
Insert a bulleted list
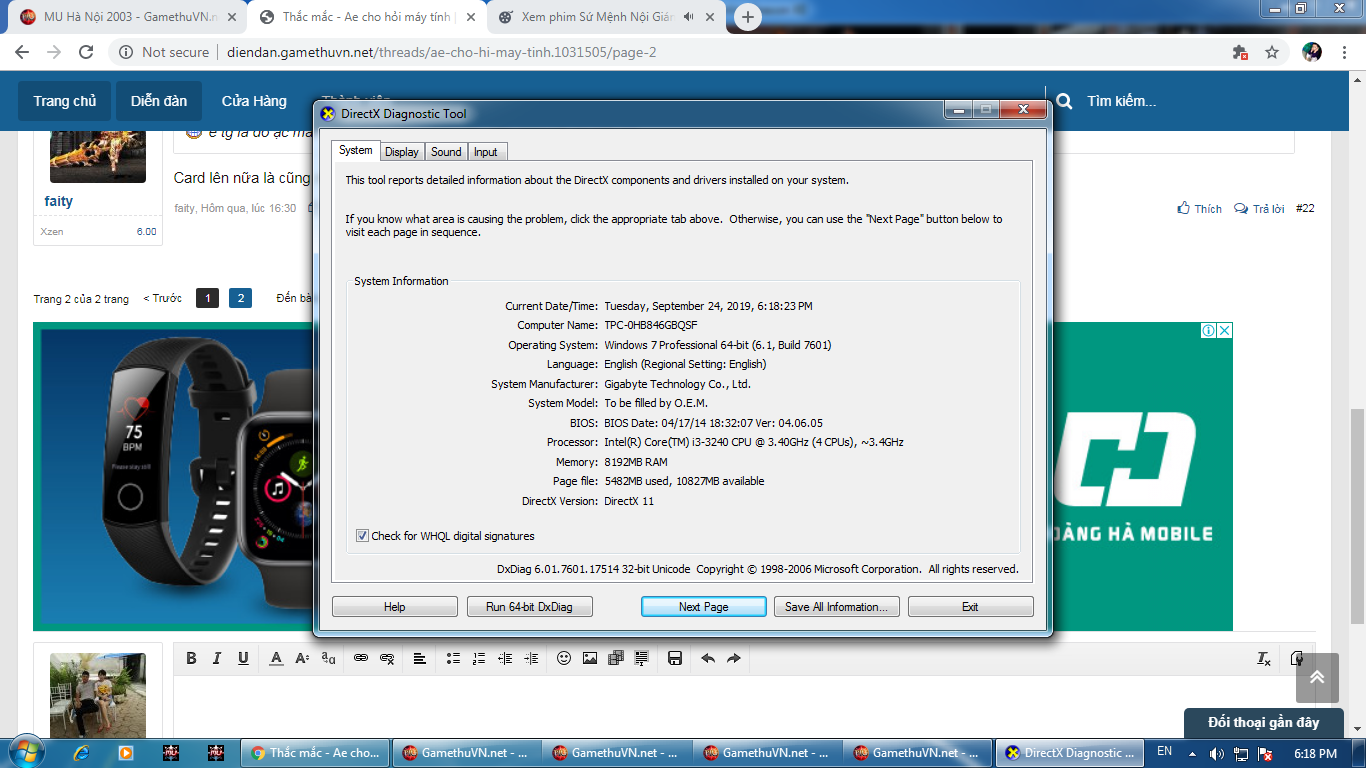click(x=453, y=658)
